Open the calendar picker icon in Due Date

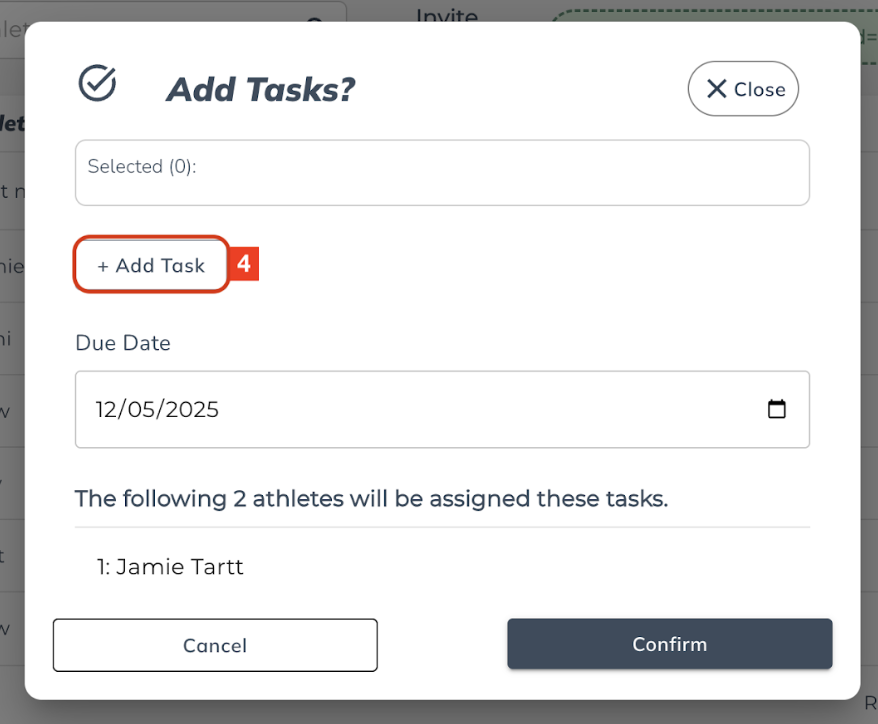tap(776, 409)
